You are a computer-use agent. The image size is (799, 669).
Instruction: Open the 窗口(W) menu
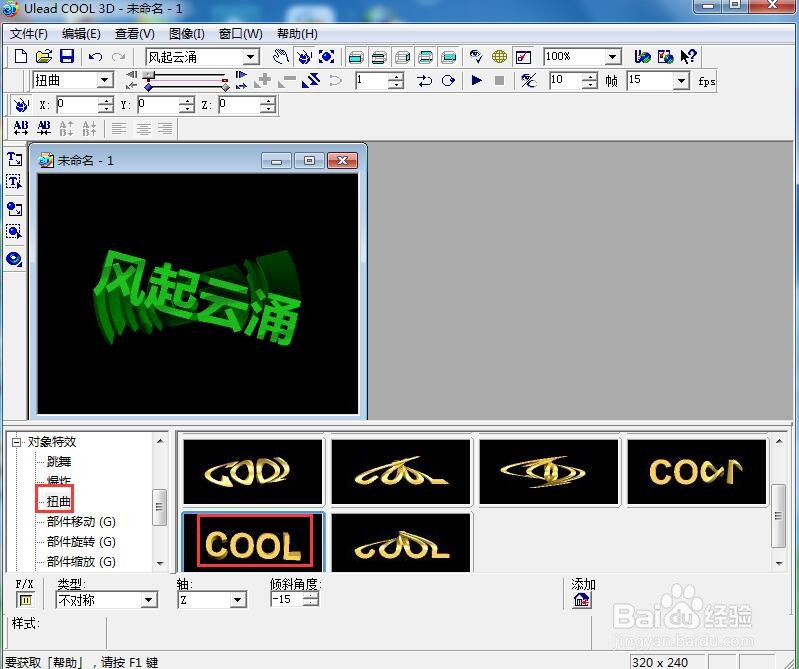241,34
